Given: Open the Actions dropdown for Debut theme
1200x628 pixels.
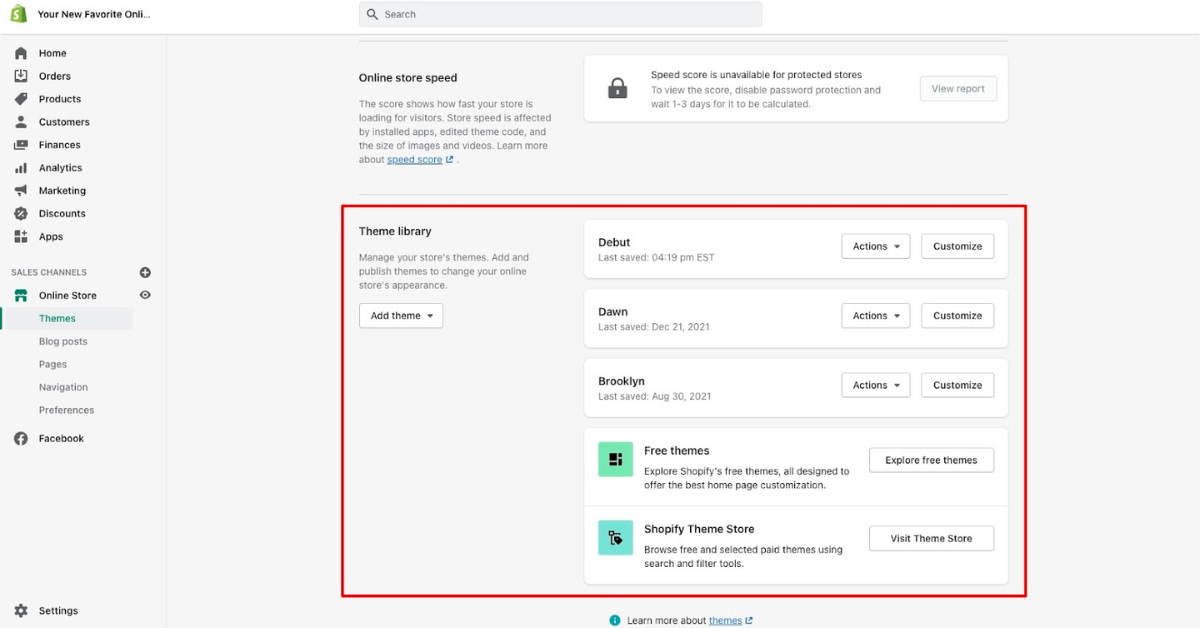Looking at the screenshot, I should click(875, 246).
